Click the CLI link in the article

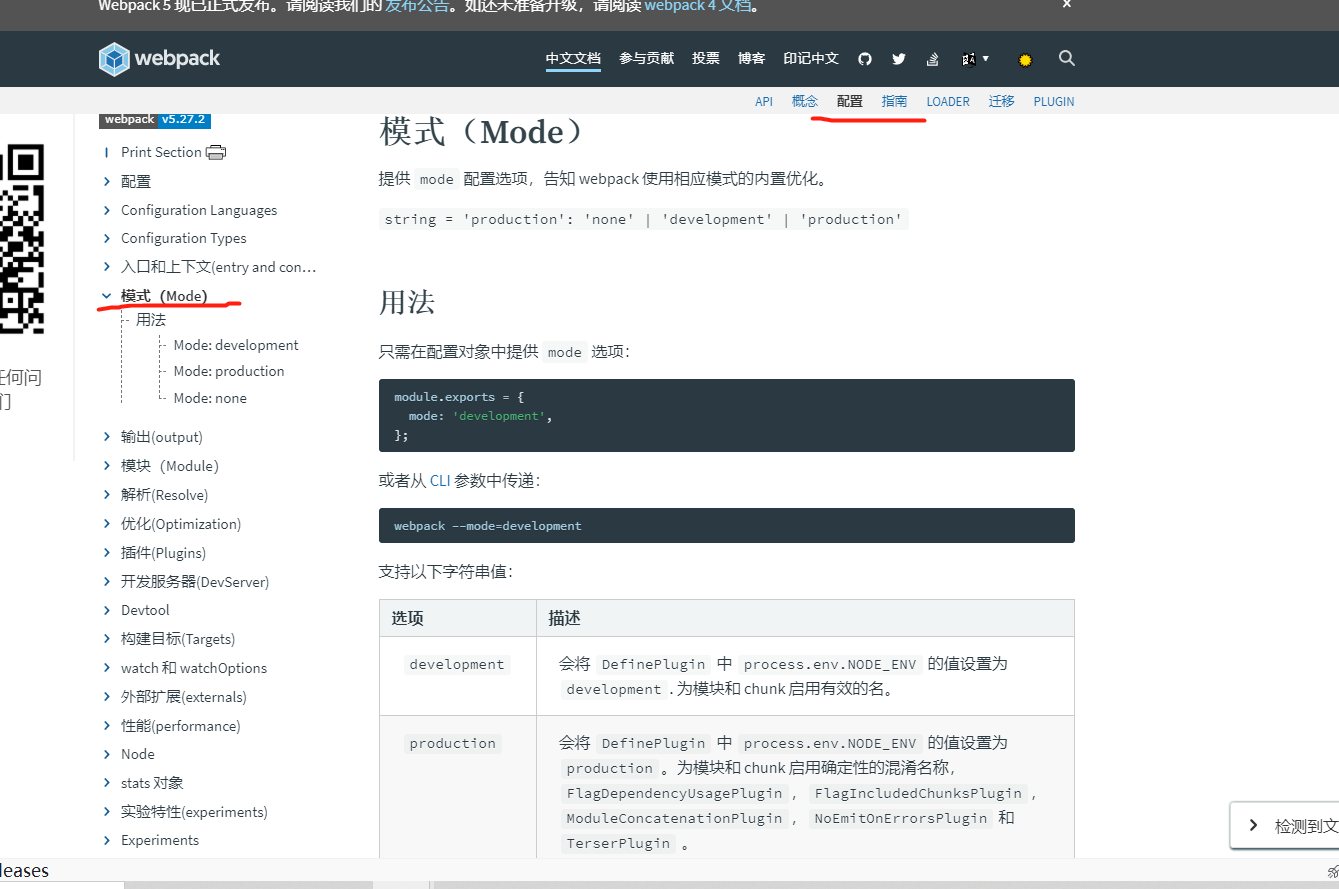pos(440,480)
